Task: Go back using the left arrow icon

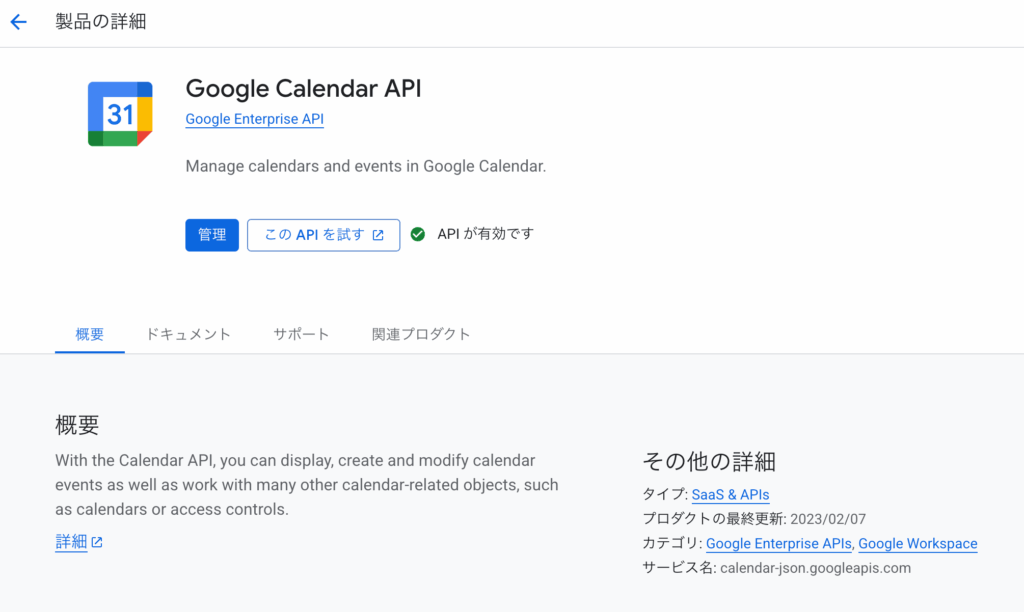Action: click(x=18, y=22)
